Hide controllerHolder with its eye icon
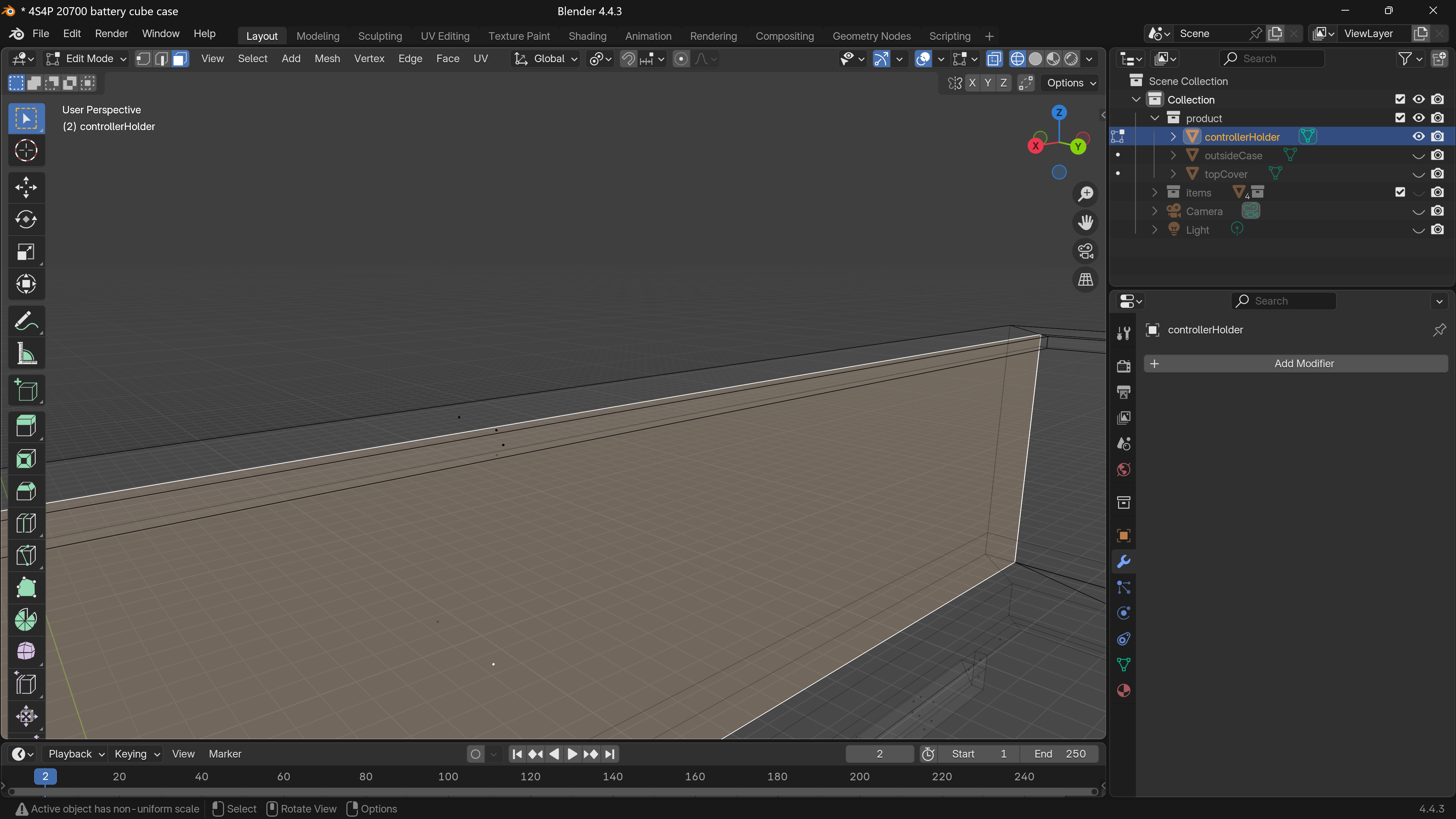Screen dimensions: 1456x819 point(1418,137)
